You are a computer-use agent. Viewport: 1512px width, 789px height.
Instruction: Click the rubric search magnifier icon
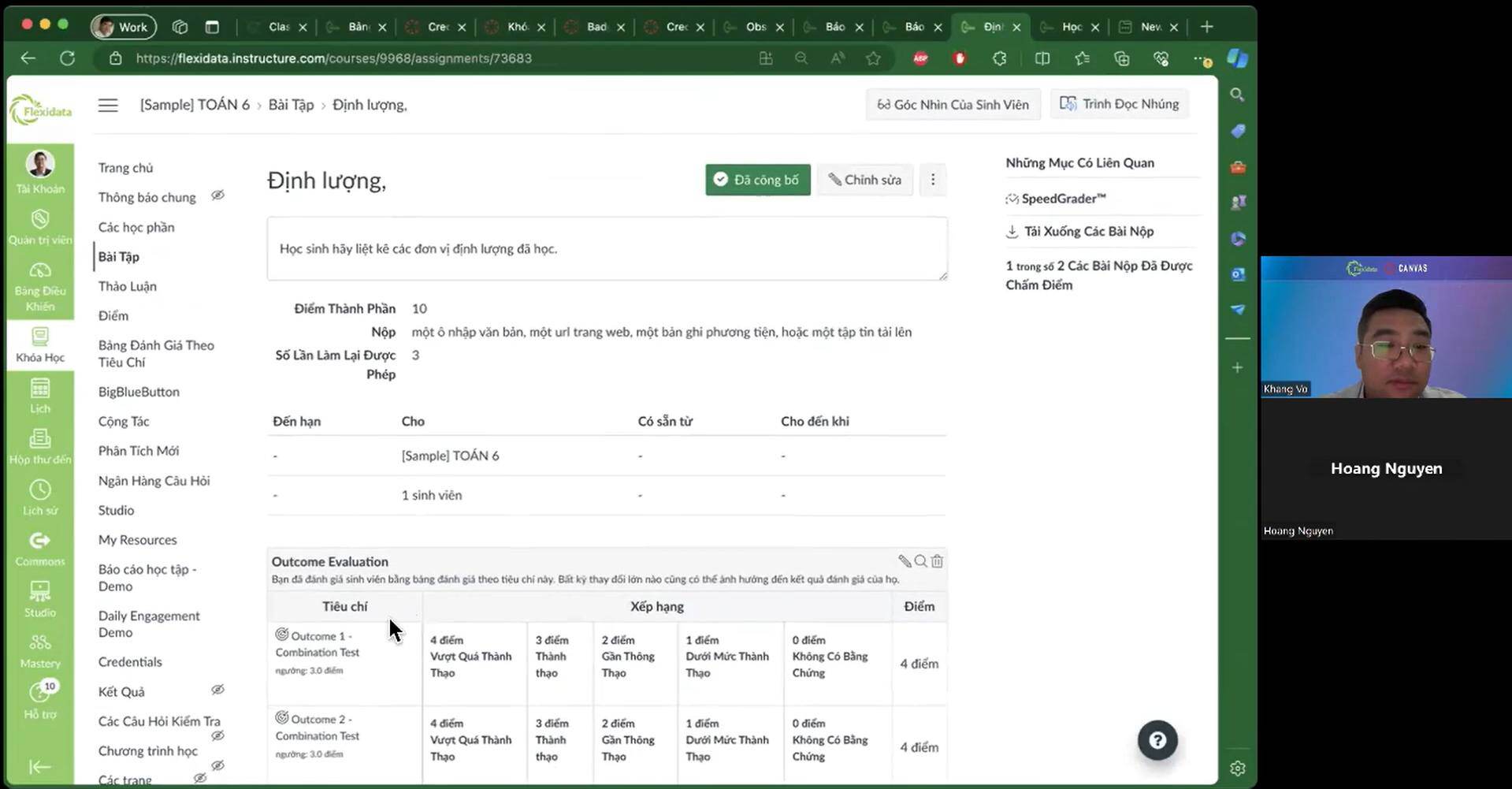point(920,561)
